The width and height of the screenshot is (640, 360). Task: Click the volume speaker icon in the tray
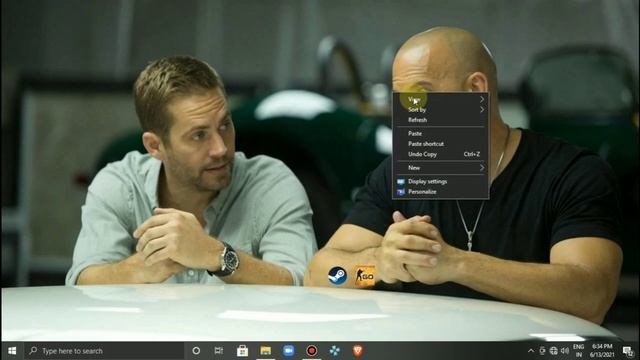pyautogui.click(x=565, y=351)
